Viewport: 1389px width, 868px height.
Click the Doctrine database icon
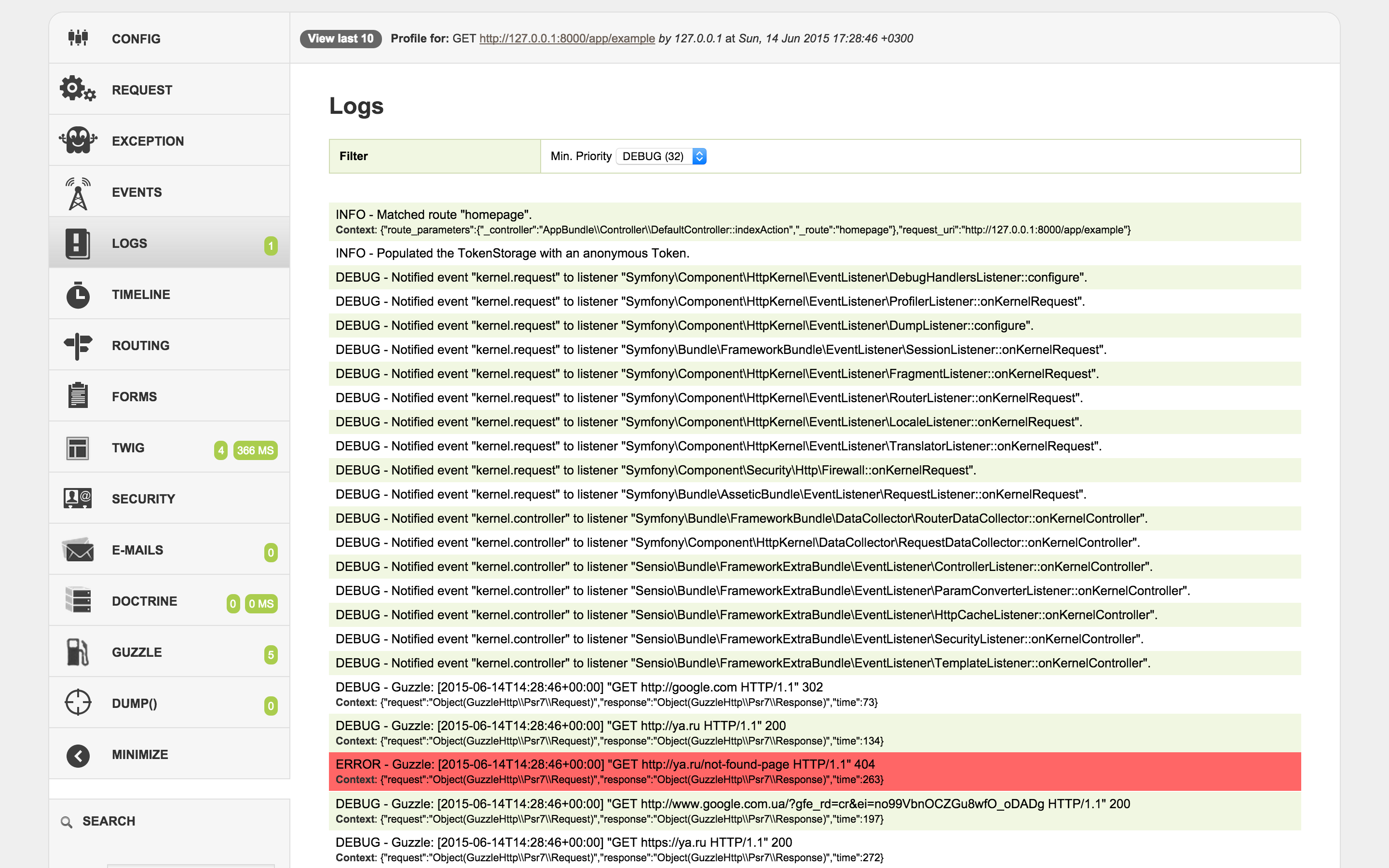[x=78, y=600]
